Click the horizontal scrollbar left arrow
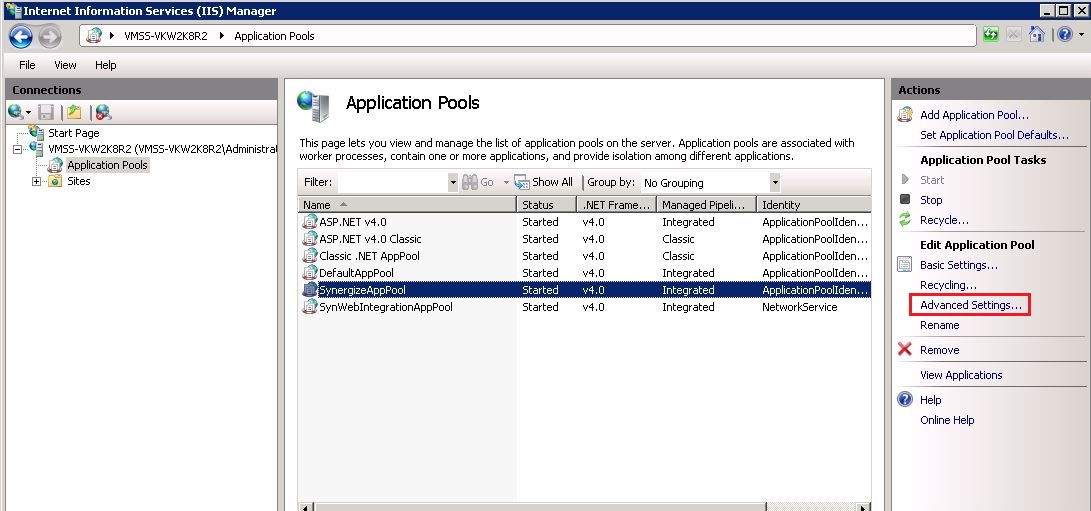 (x=305, y=508)
